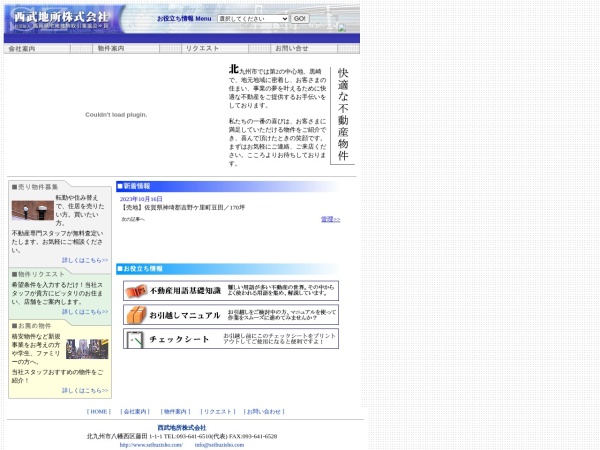Viewport: 600px width, 450px height.
Task: Click the info@seibuzisho.com email link
Action: pyautogui.click(x=219, y=445)
